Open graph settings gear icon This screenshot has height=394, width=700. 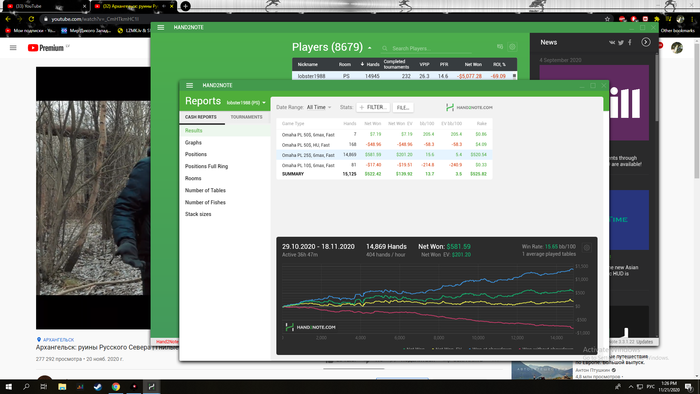[x=587, y=248]
